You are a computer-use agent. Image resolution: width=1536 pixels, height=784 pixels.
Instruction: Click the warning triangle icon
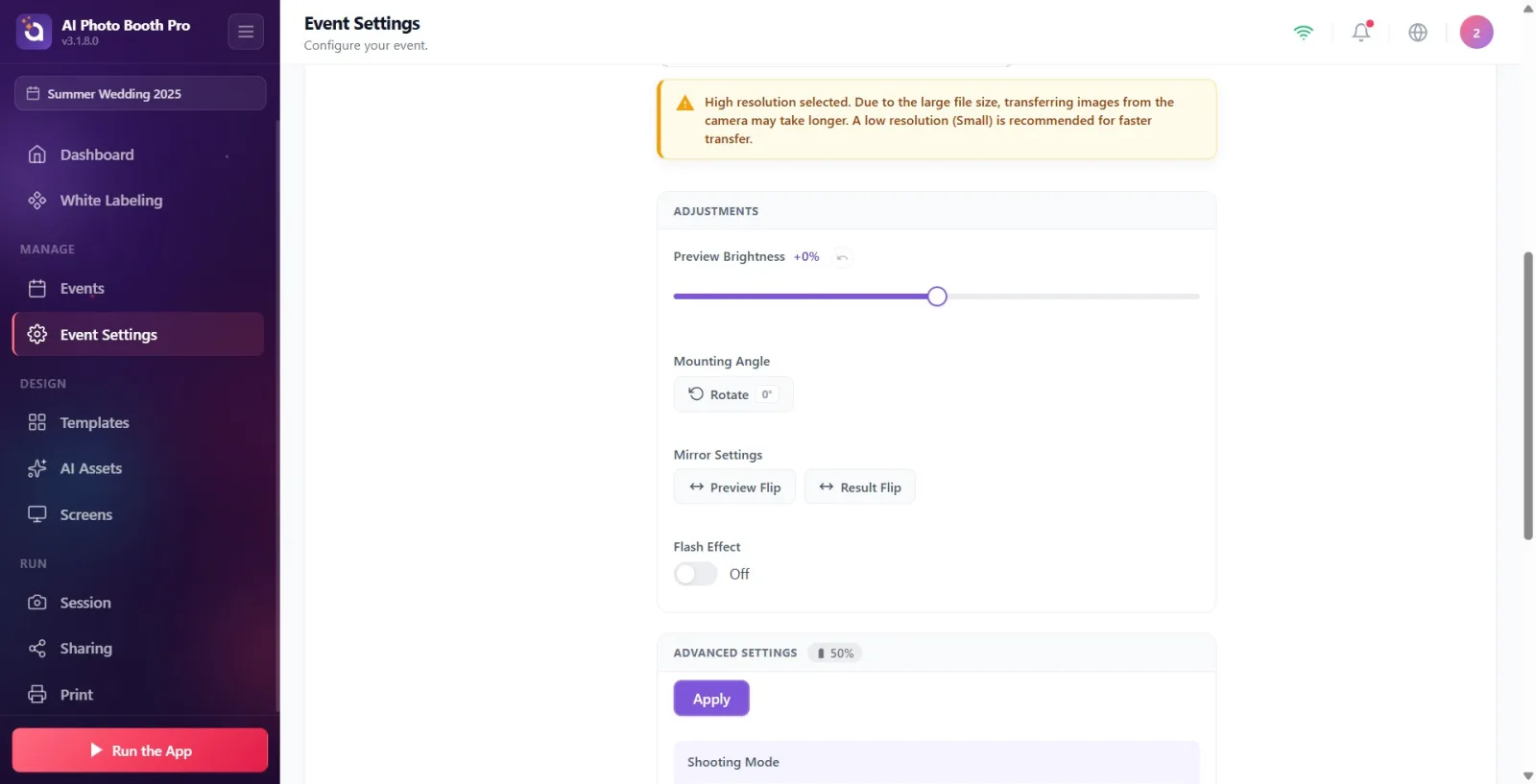click(684, 103)
